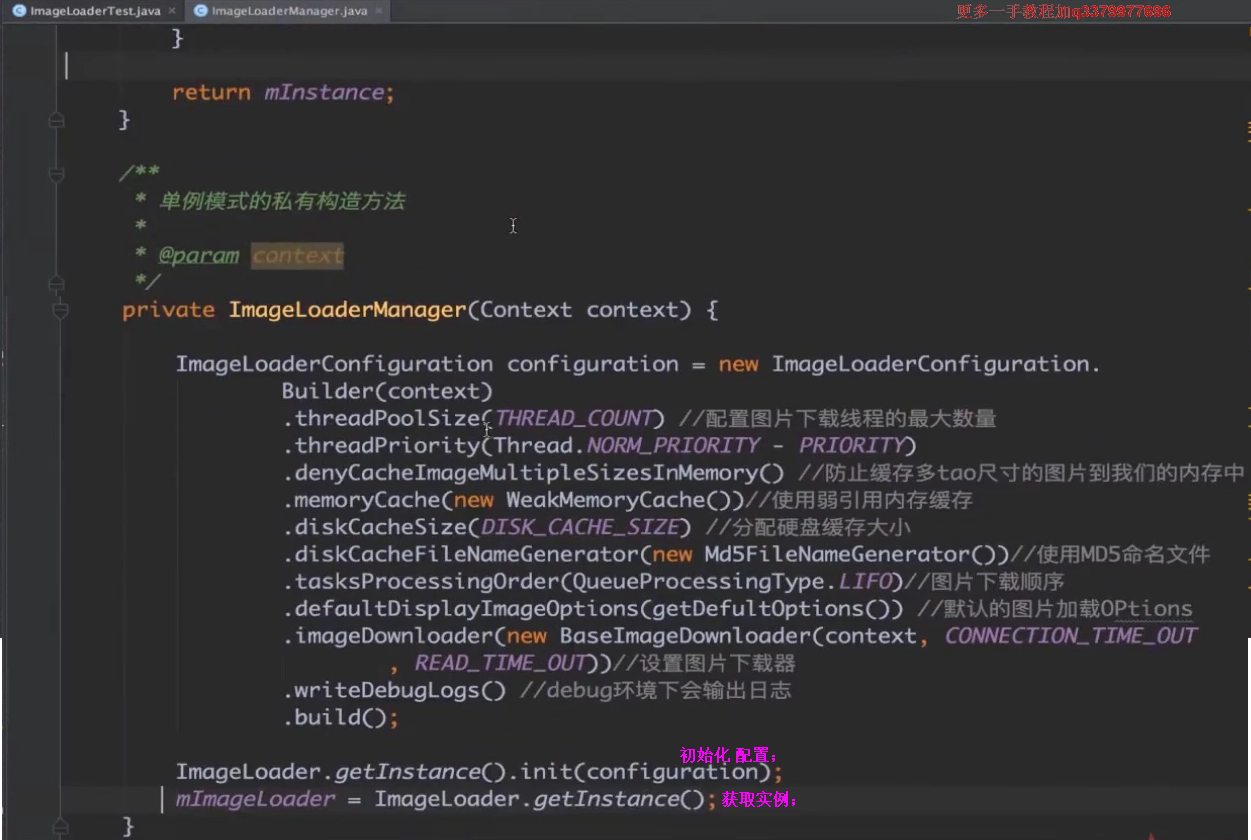1251x840 pixels.
Task: Click the CONNECTION_TIME_OUT constant
Action: click(x=1071, y=635)
